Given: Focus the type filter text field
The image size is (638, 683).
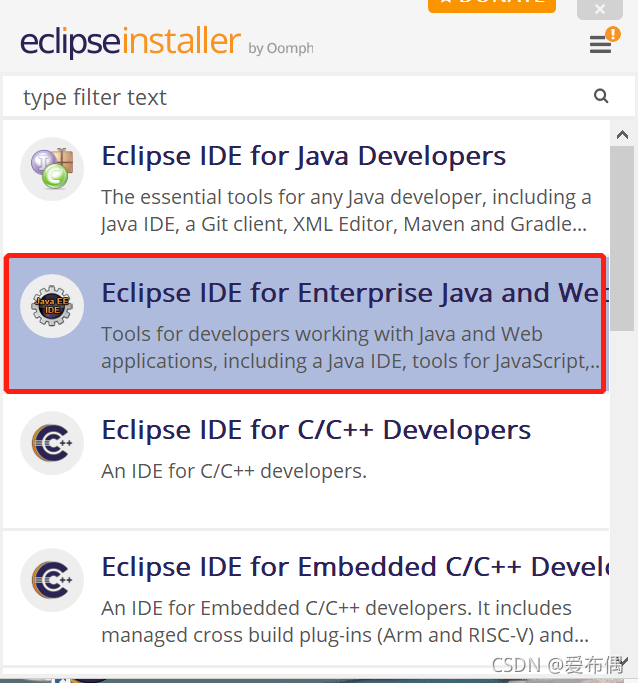Looking at the screenshot, I should (x=318, y=96).
